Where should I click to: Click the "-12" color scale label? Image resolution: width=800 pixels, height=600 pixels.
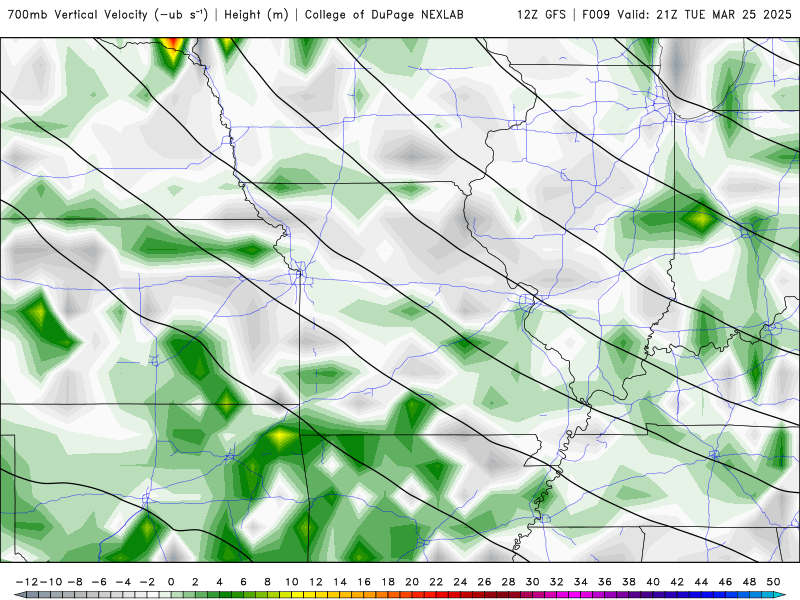click(26, 582)
